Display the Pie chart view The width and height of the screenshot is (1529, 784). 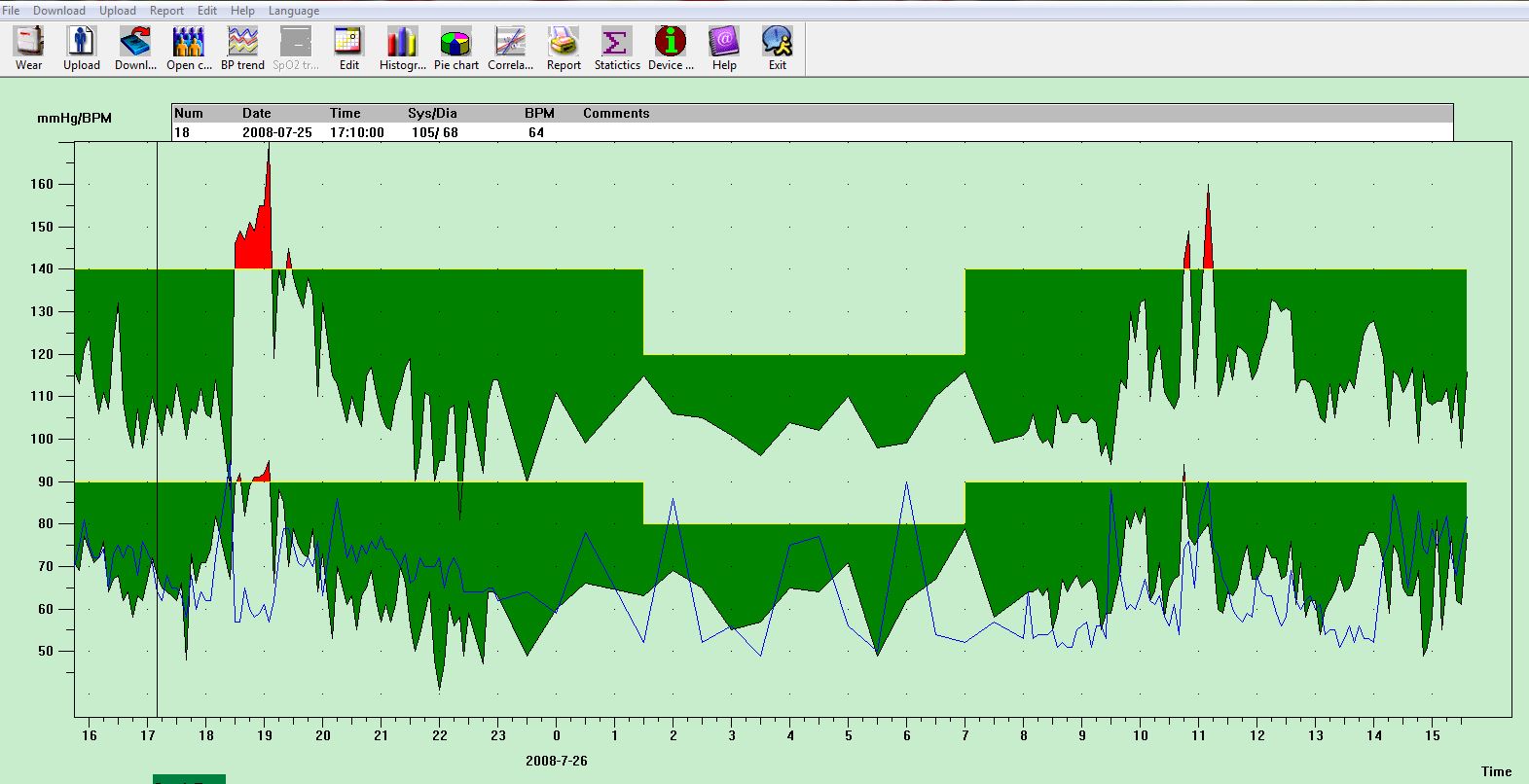(x=455, y=48)
